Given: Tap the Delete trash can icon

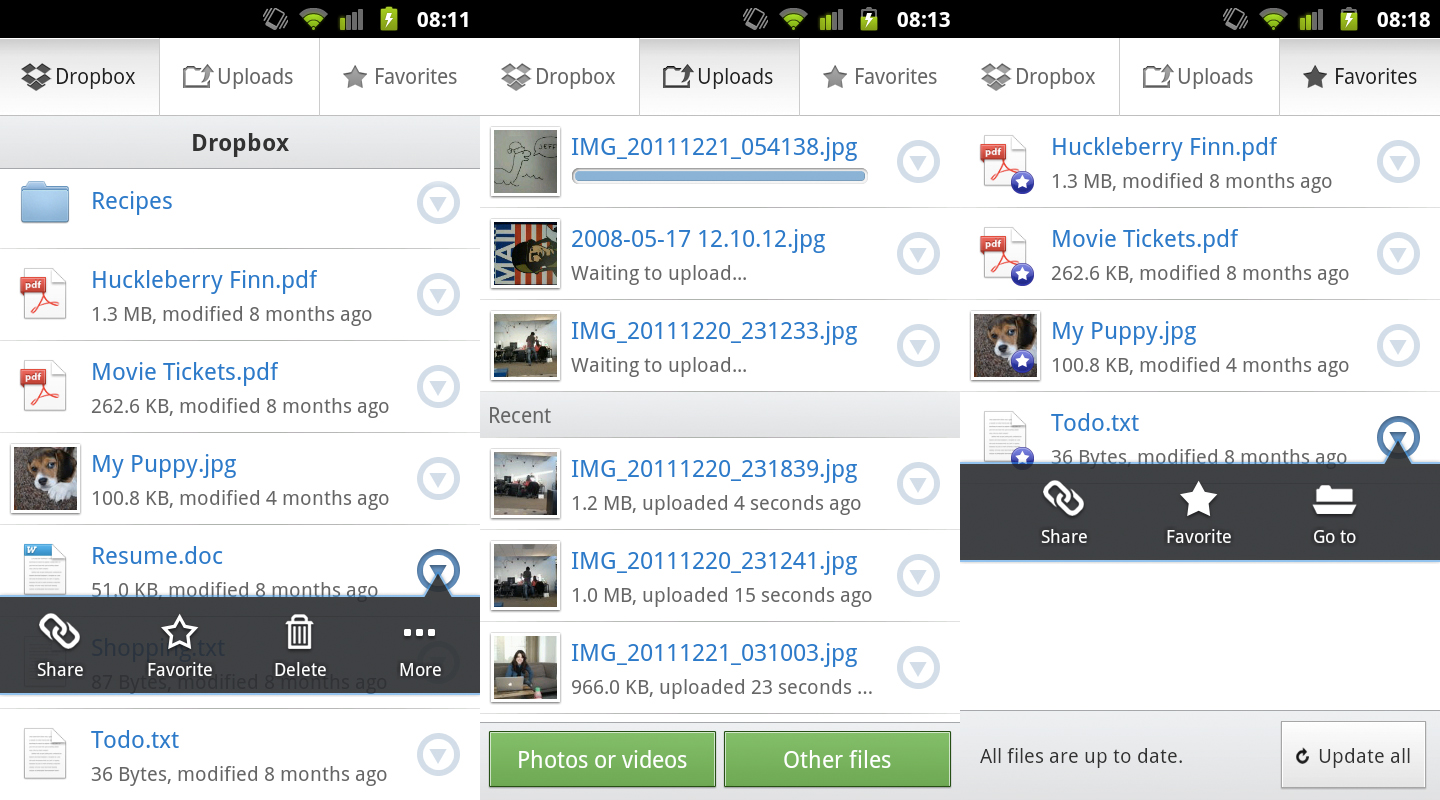Looking at the screenshot, I should point(299,634).
